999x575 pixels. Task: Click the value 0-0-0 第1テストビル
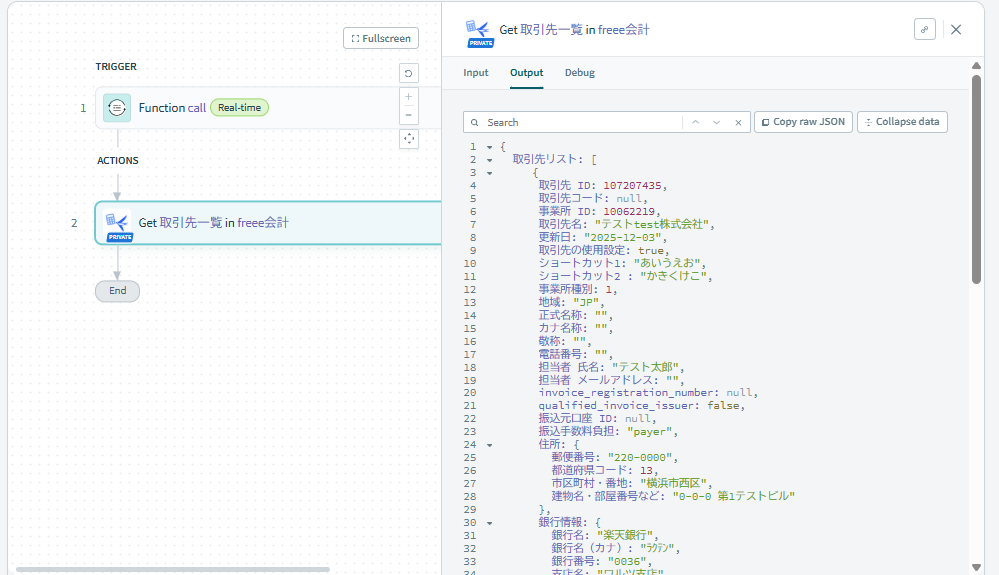coord(734,496)
